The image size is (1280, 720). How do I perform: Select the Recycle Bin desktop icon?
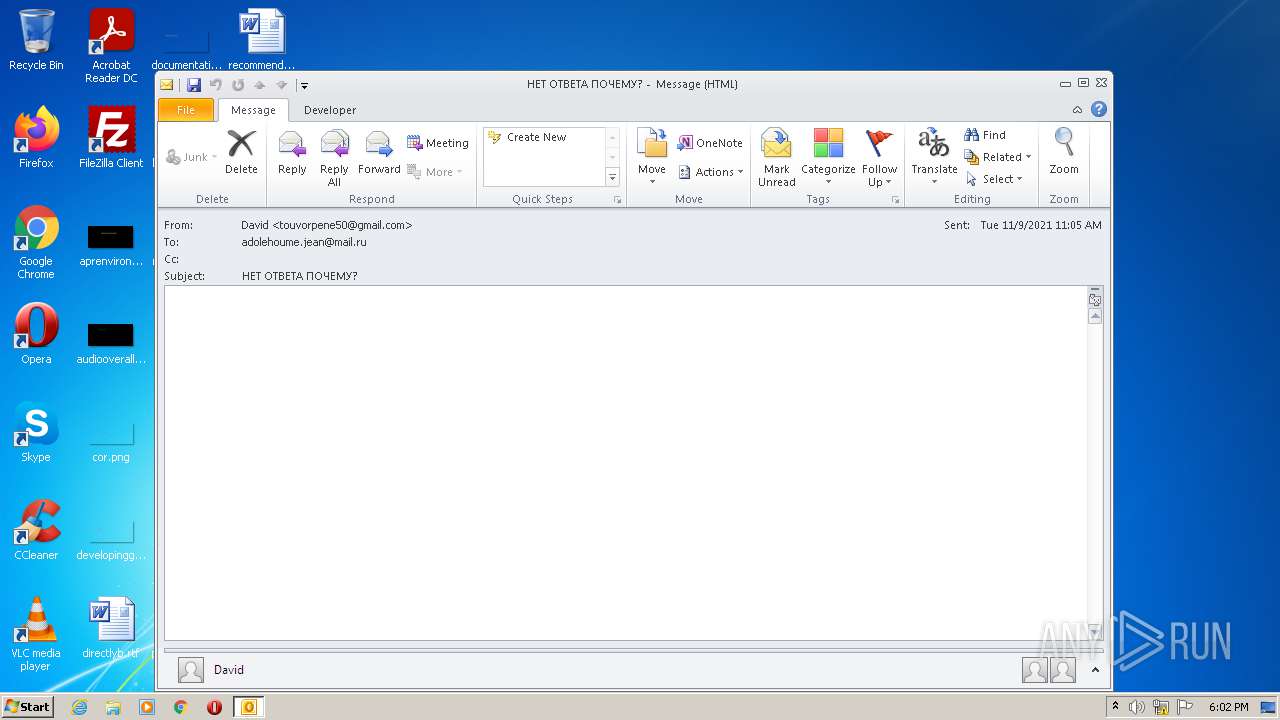[36, 40]
